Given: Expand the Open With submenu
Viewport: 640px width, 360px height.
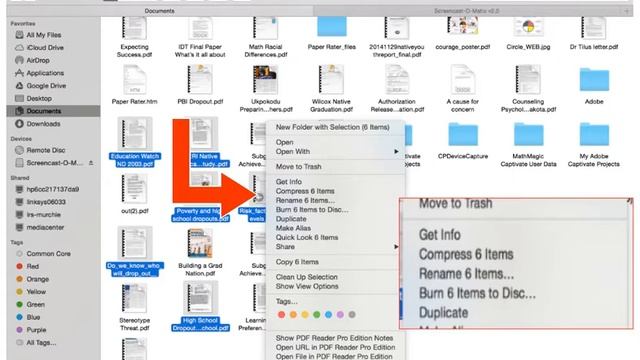Looking at the screenshot, I should click(336, 151).
